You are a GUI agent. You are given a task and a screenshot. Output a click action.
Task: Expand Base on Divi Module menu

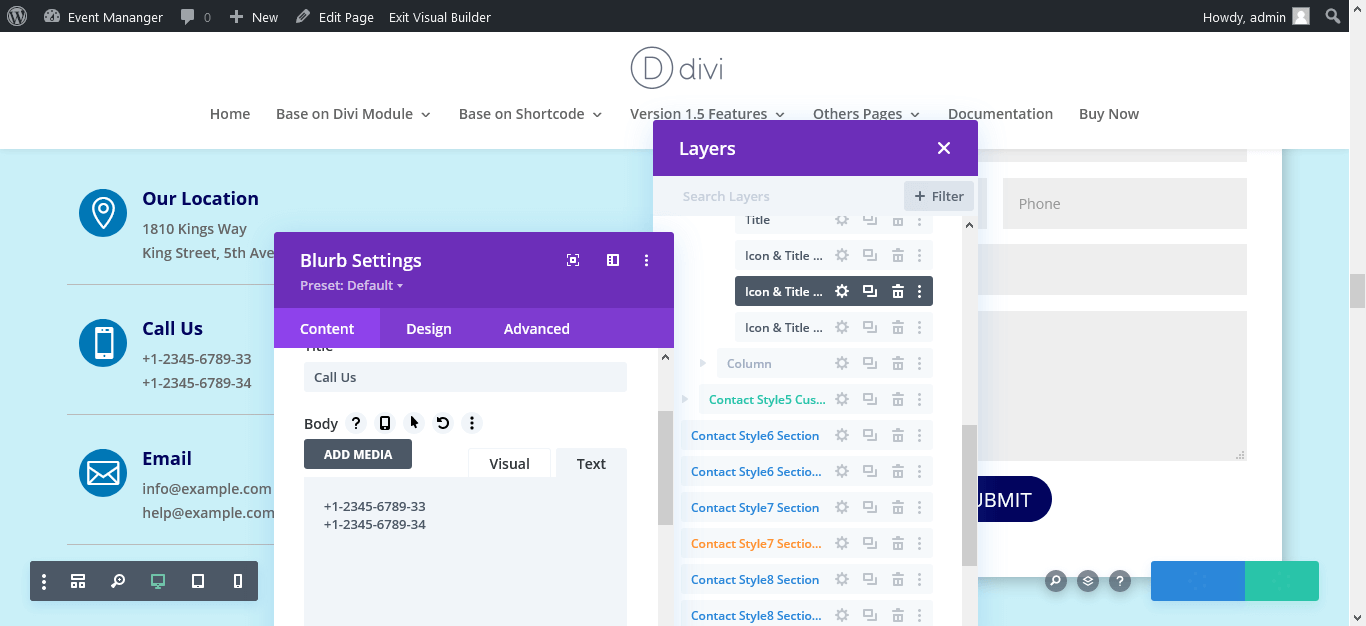click(x=353, y=114)
